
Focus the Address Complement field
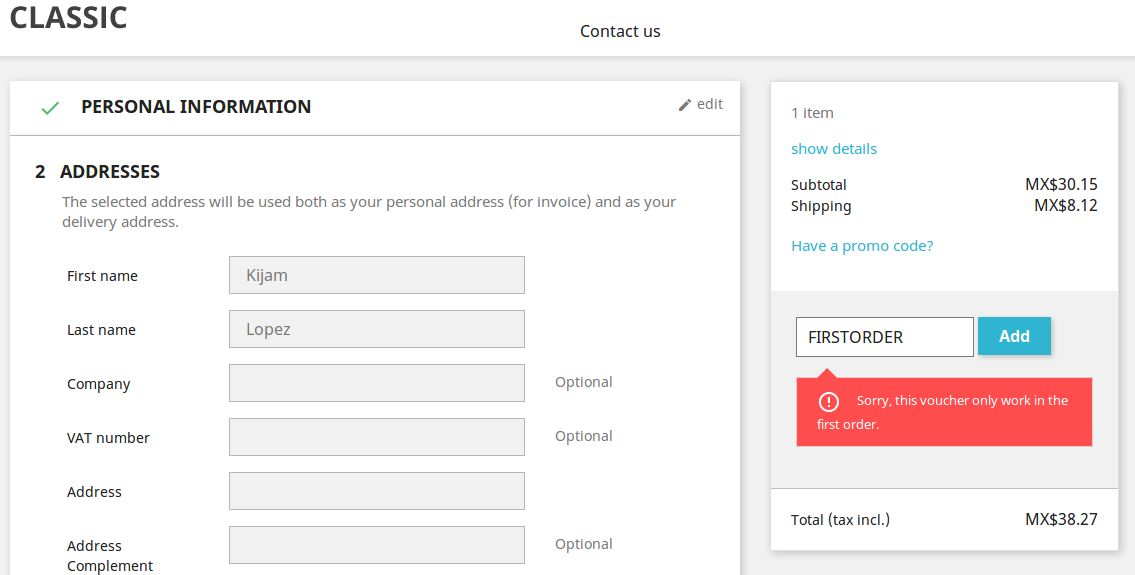[x=376, y=545]
